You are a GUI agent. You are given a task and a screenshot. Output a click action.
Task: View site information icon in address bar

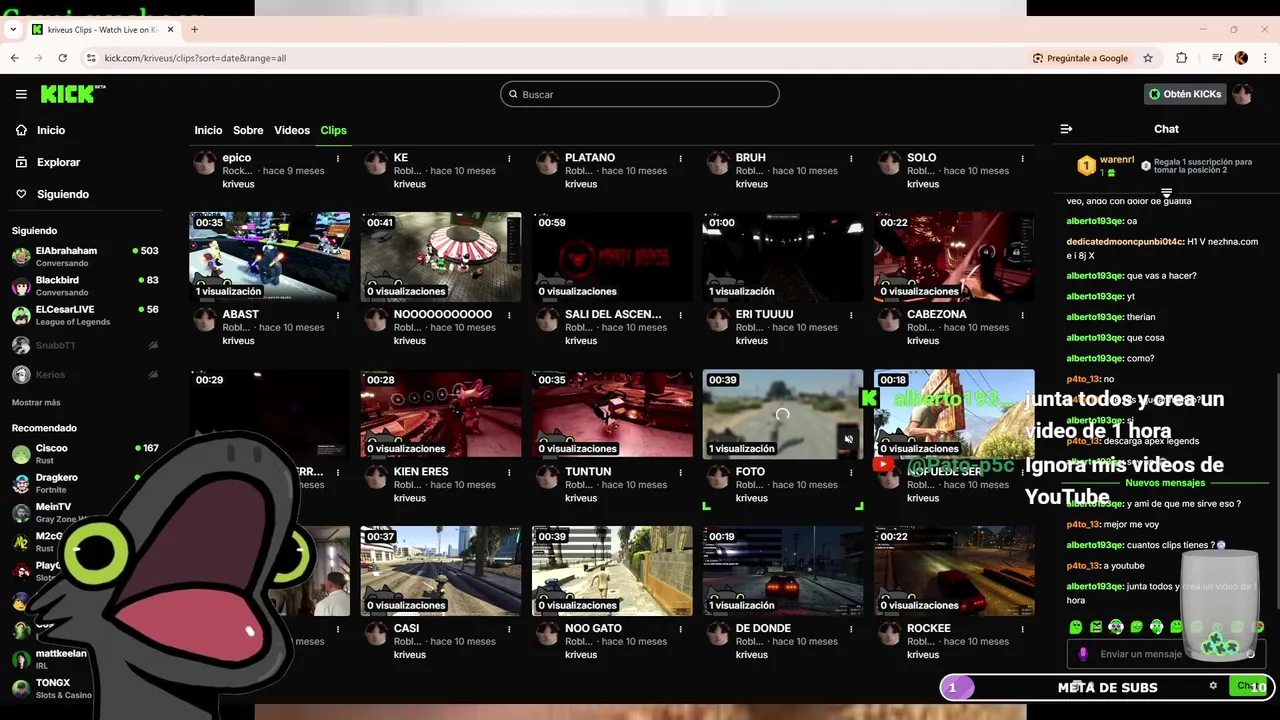point(91,58)
